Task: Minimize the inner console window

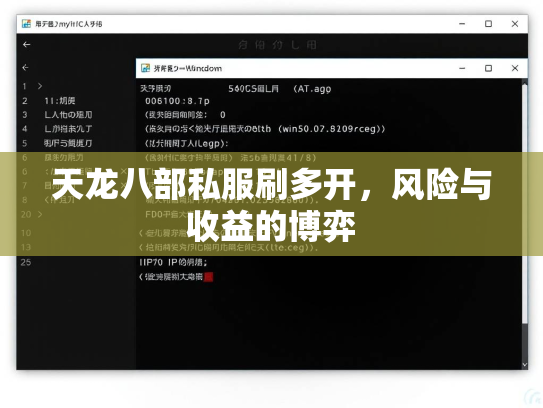Action: pyautogui.click(x=462, y=68)
